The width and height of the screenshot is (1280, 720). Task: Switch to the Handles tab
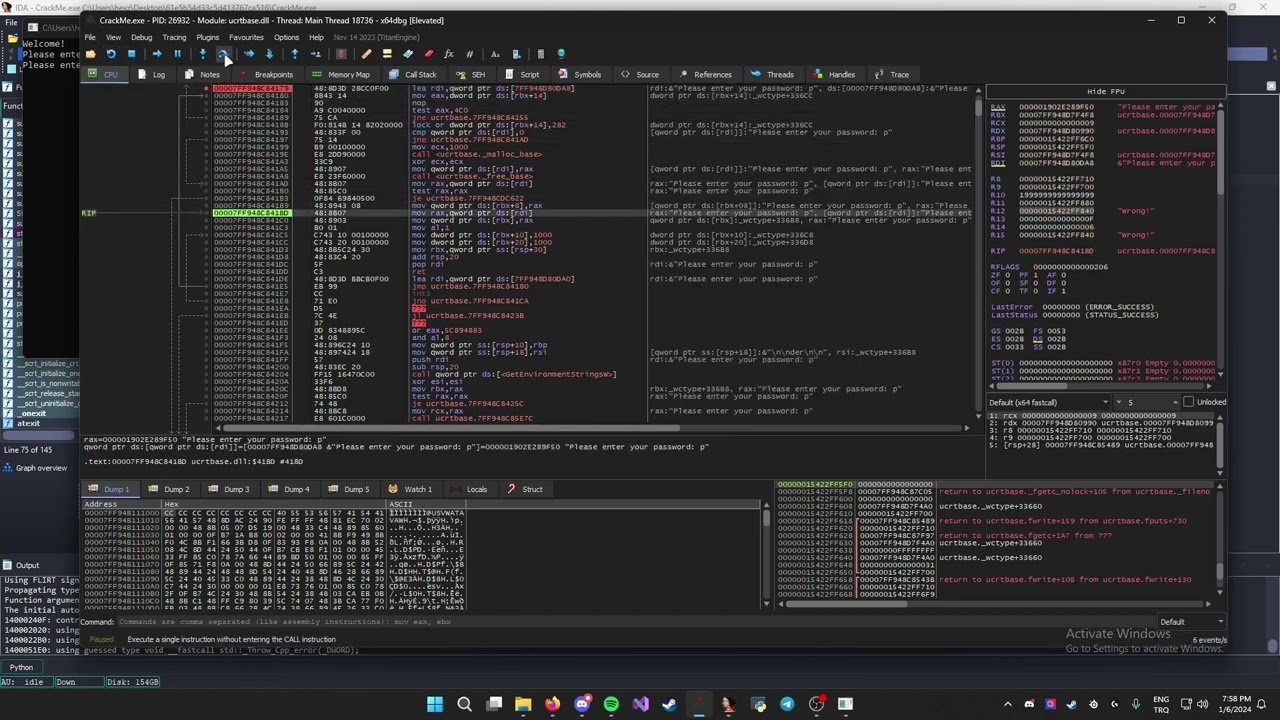(834, 74)
